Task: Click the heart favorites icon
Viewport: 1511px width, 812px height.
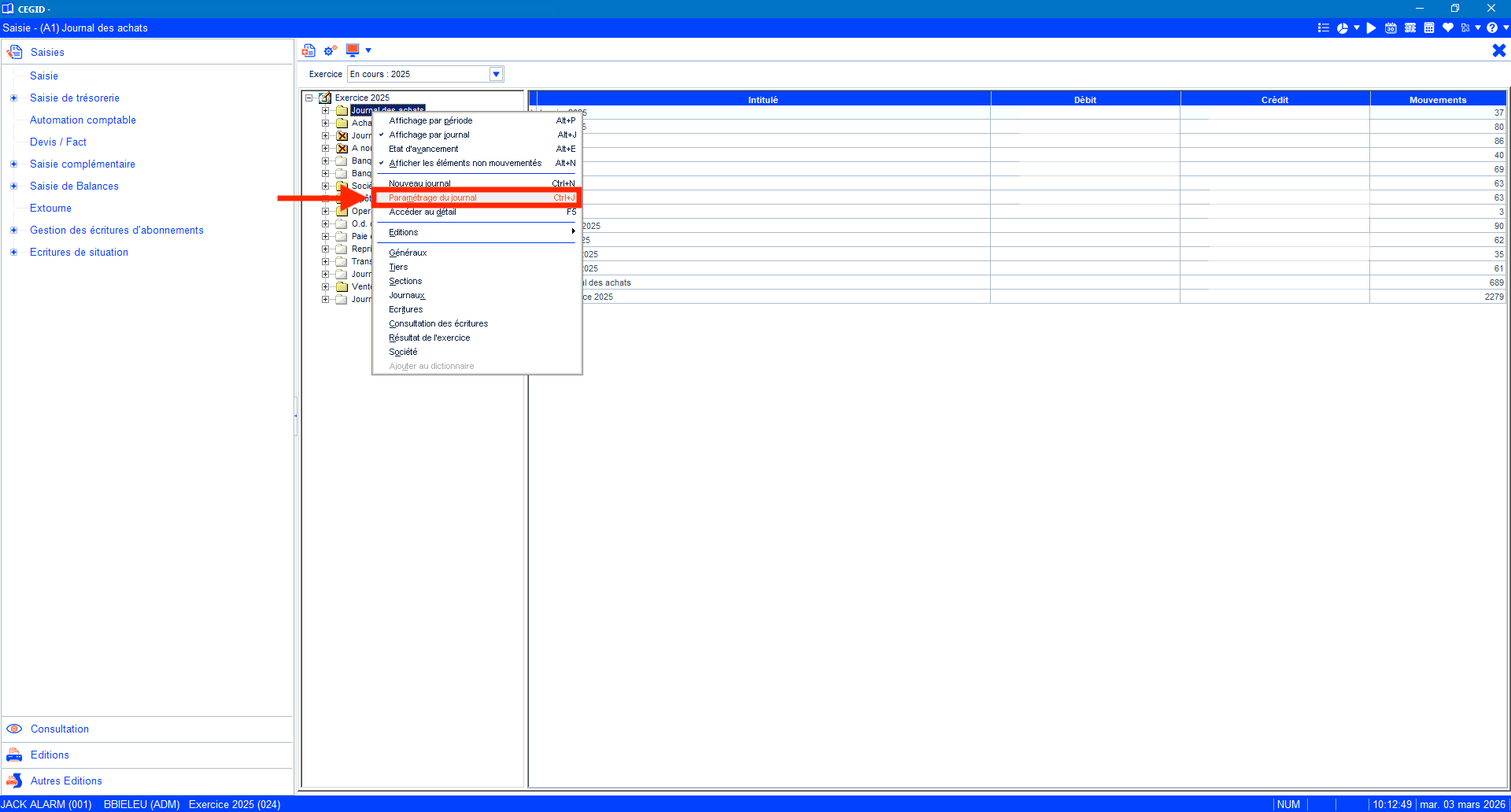Action: click(1448, 28)
